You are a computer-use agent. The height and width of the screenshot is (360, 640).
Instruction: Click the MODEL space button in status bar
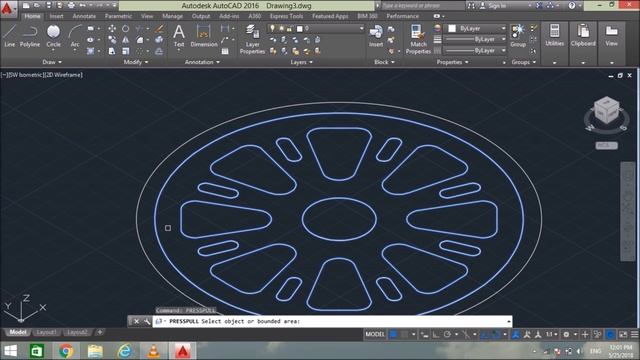(x=375, y=334)
